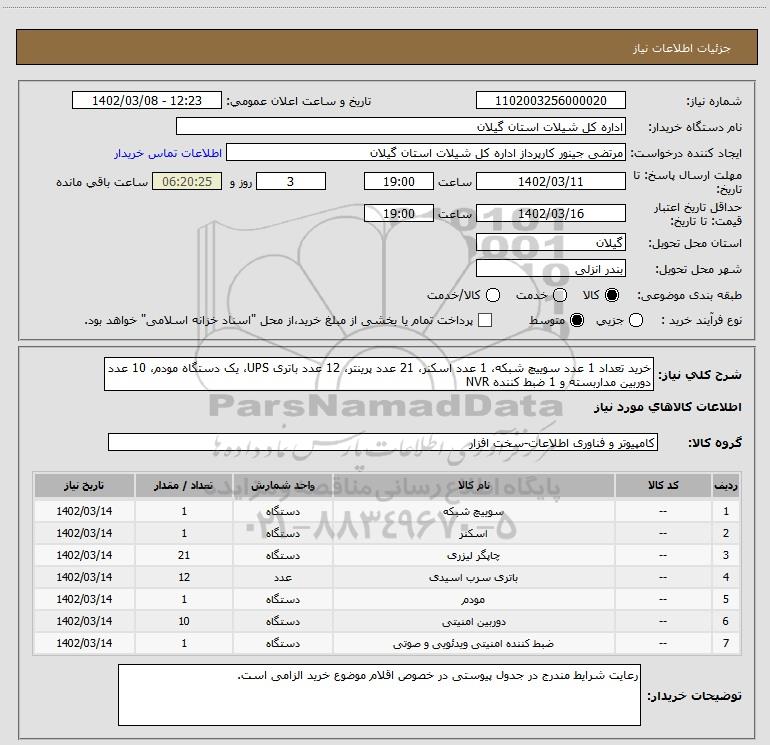Click quantity 12 in باتری row
The width and height of the screenshot is (770, 745).
coord(184,577)
